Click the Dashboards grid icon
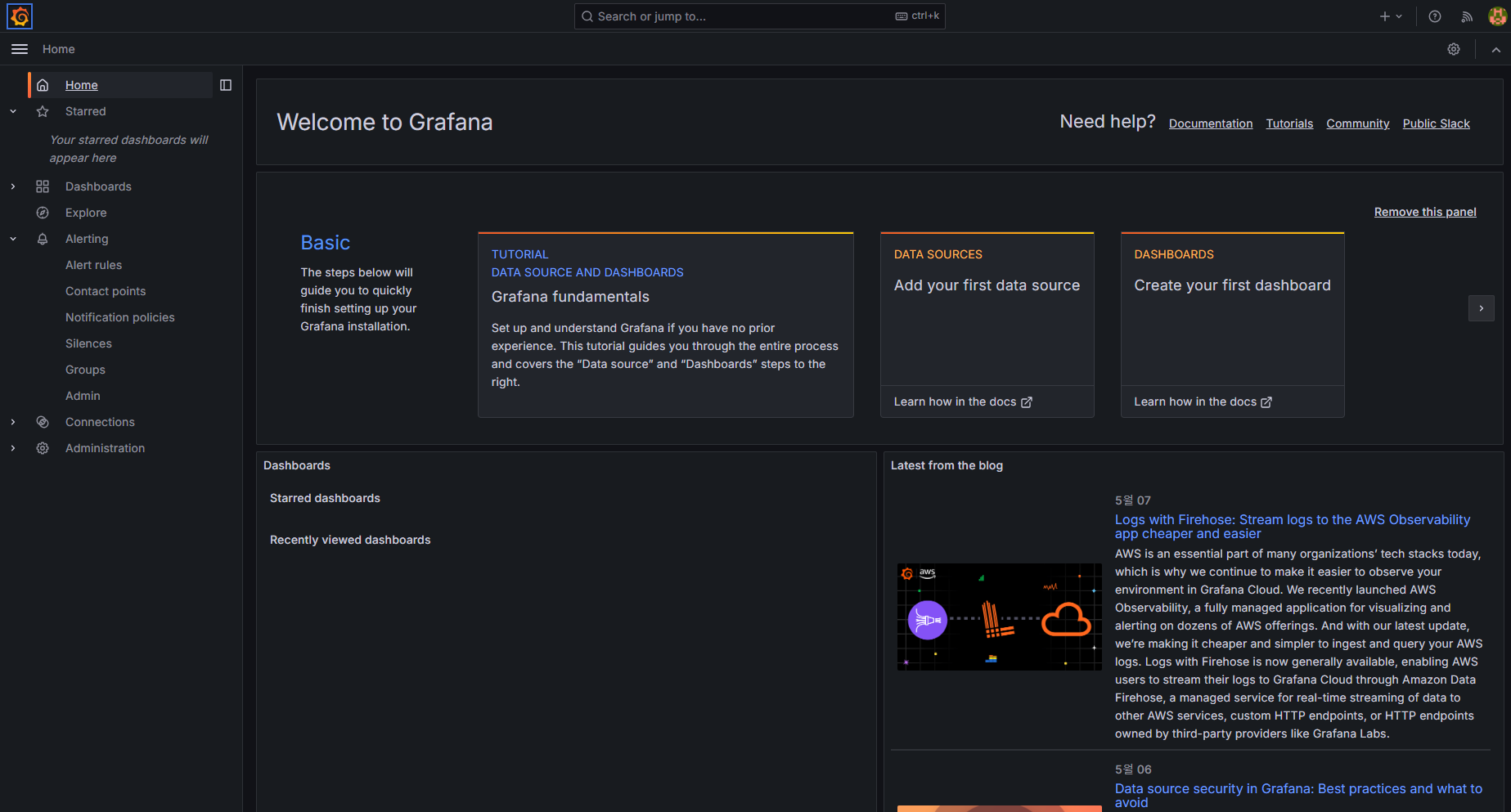The width and height of the screenshot is (1511, 812). 43,186
